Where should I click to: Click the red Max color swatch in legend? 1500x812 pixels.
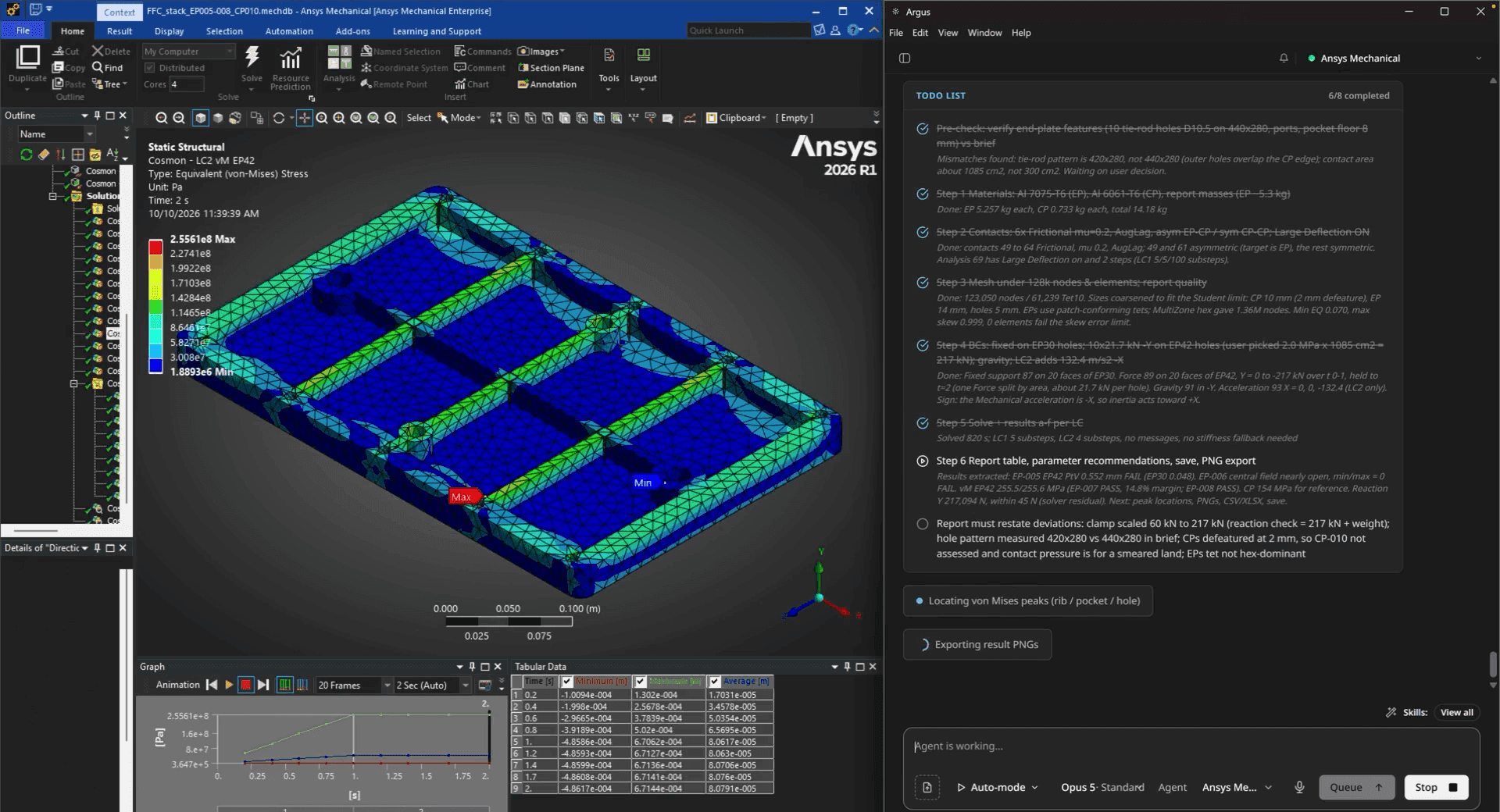[x=155, y=246]
